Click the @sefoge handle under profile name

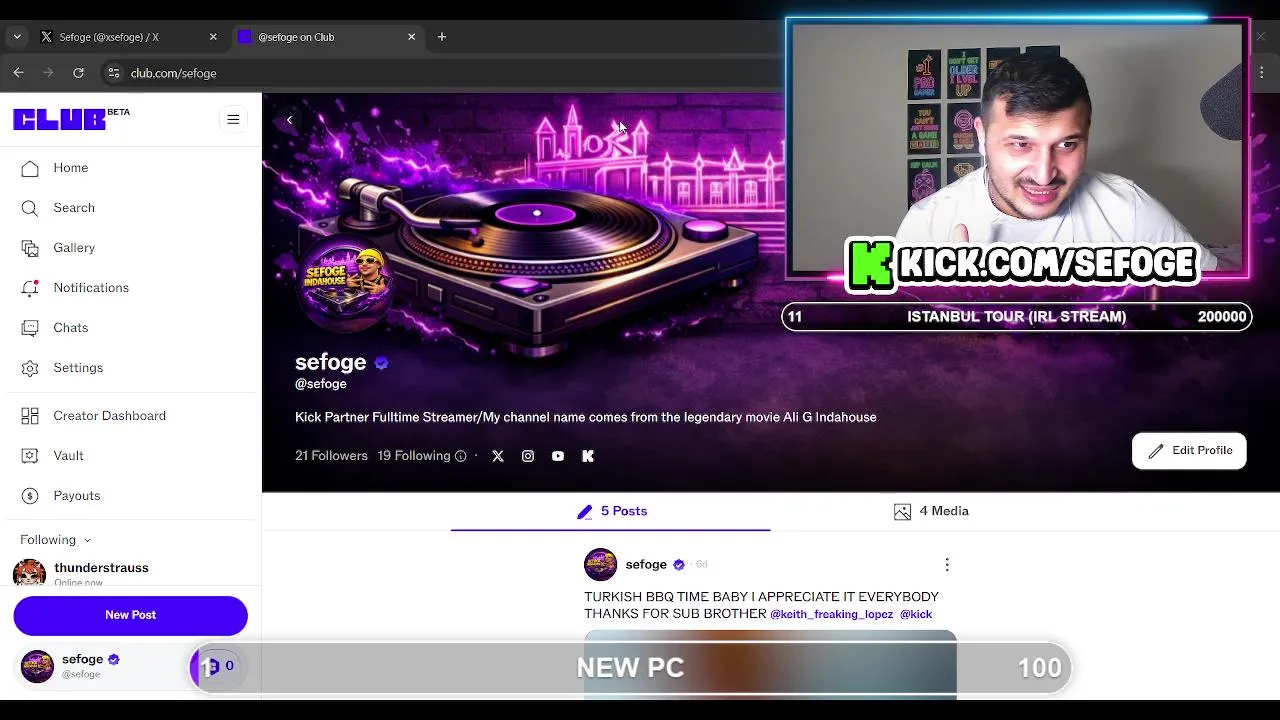(x=321, y=384)
